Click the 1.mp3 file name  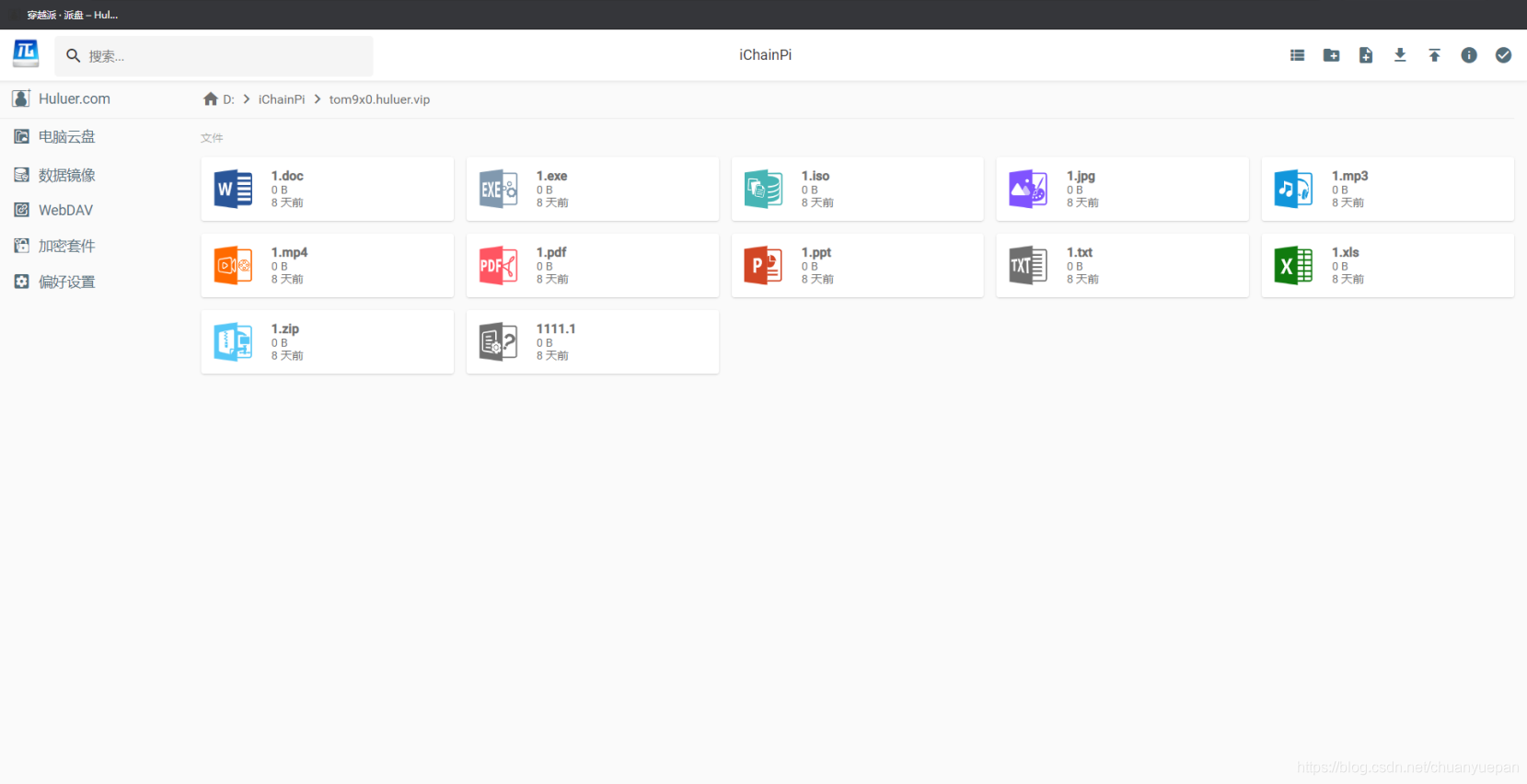tap(1350, 176)
